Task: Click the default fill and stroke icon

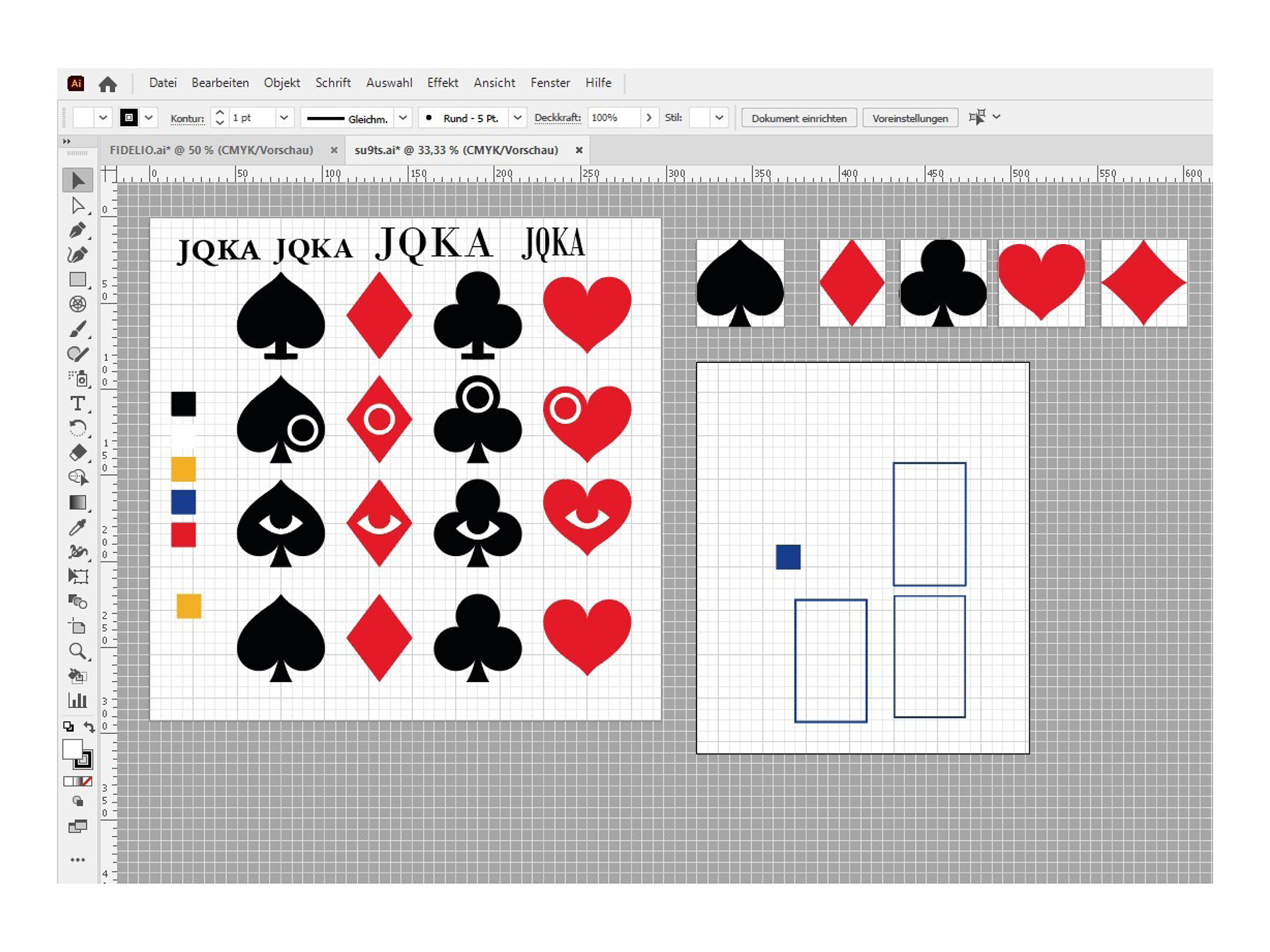Action: pyautogui.click(x=69, y=727)
